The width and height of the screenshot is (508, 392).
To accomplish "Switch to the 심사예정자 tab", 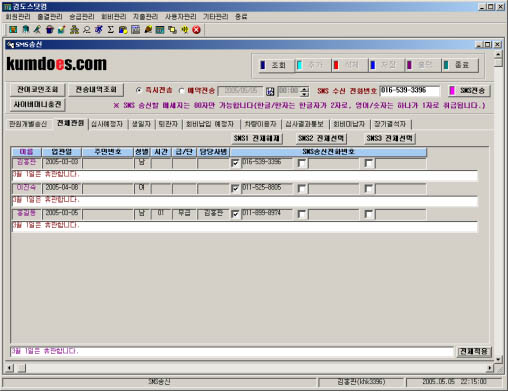I will tap(107, 124).
